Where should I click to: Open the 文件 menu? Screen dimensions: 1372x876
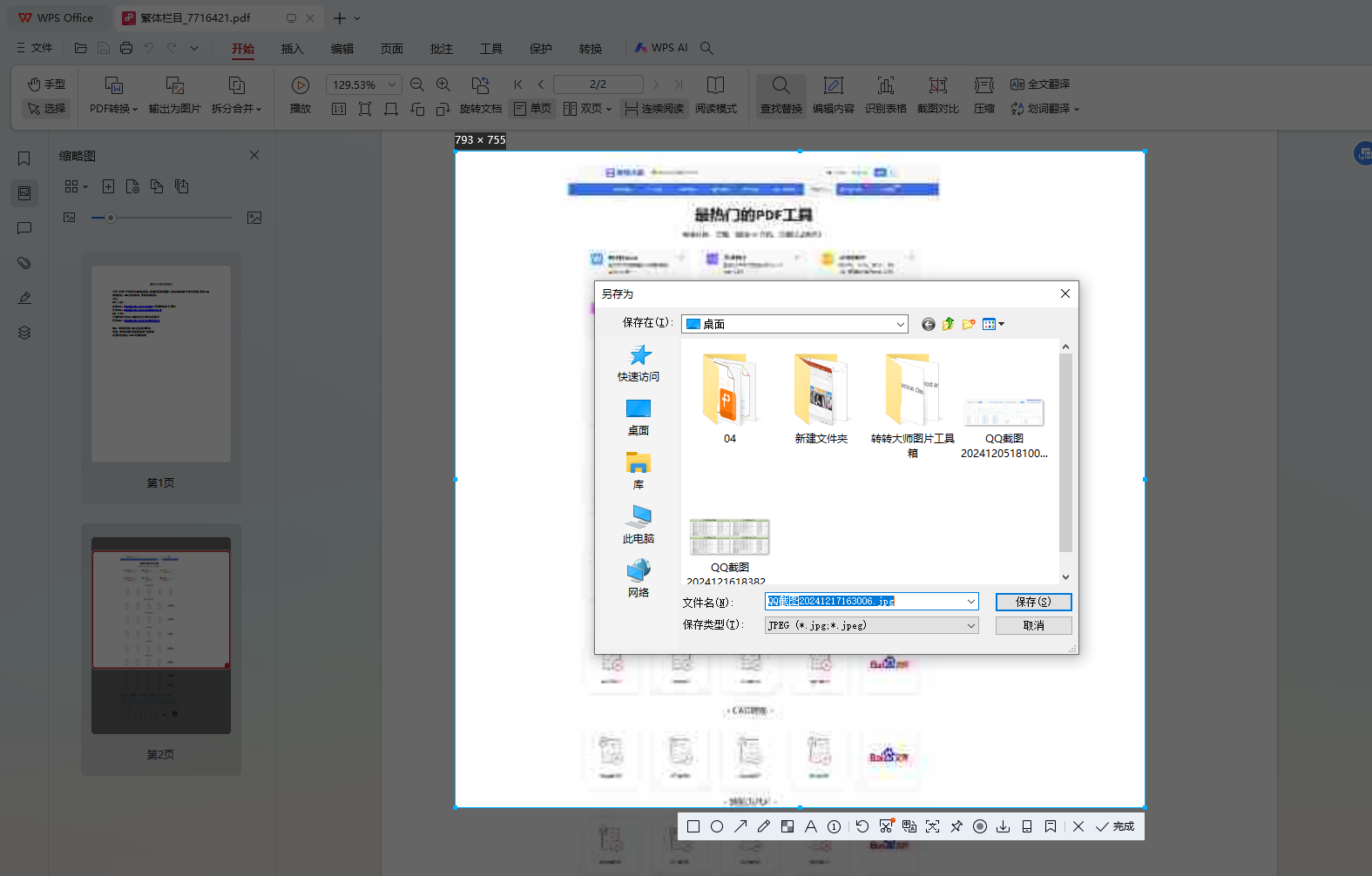(x=35, y=48)
